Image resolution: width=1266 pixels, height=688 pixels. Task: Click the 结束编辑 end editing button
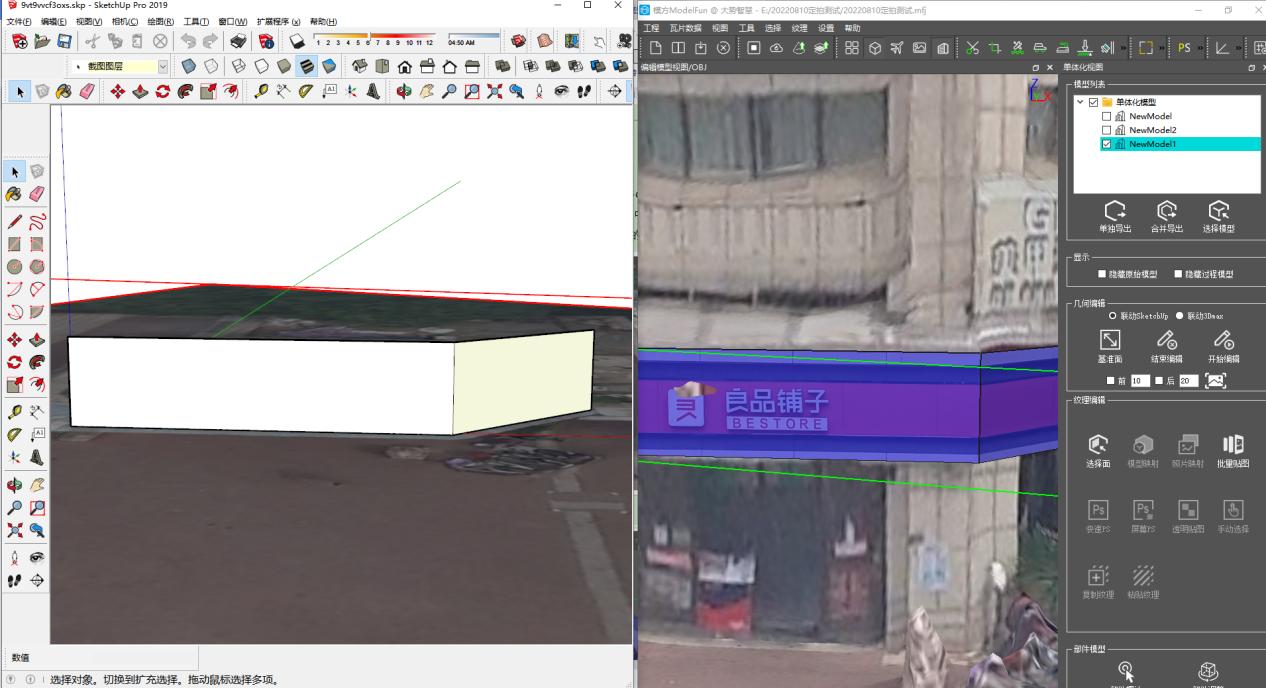click(1166, 346)
